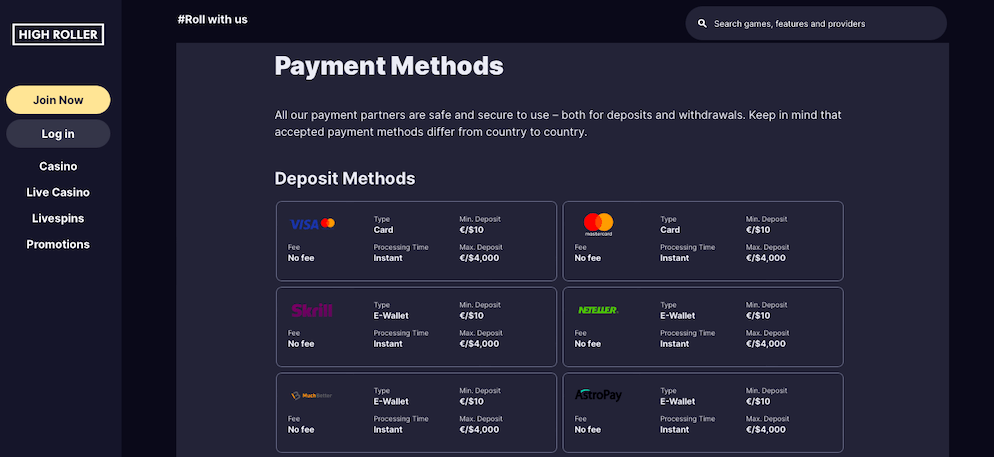Click the No fee value in Skrill card
The height and width of the screenshot is (457, 994).
301,344
